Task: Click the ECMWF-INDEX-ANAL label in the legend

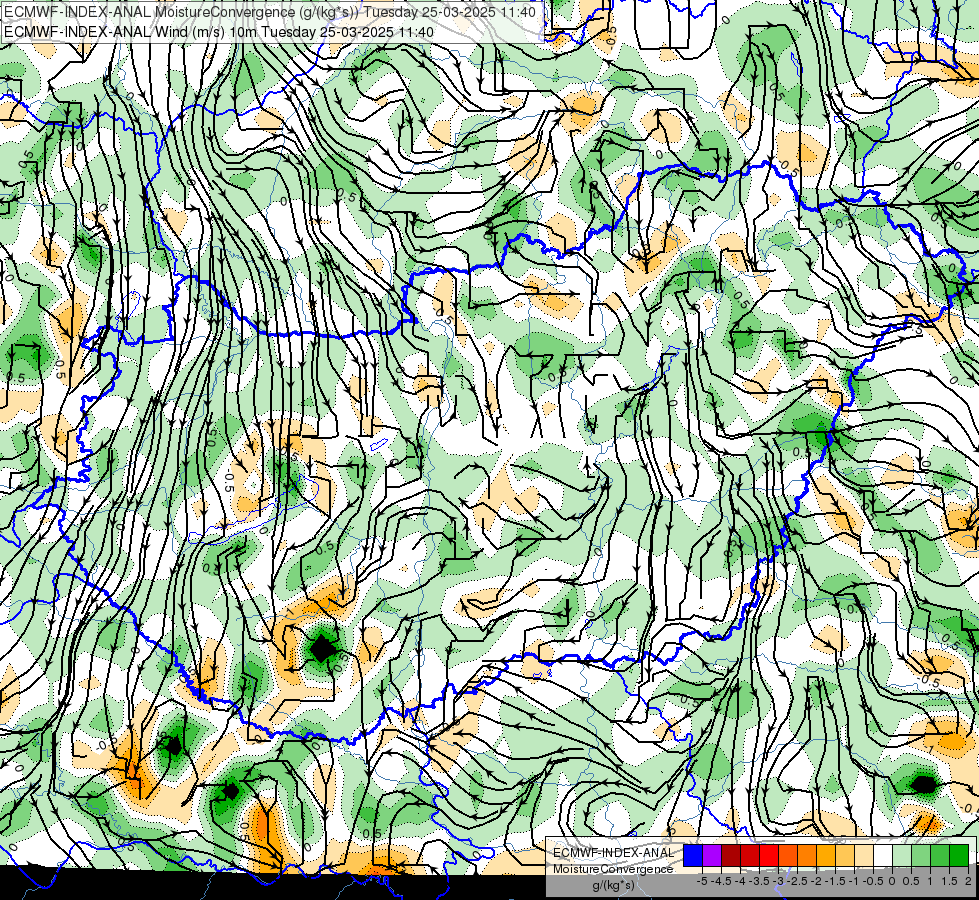Action: (x=613, y=853)
